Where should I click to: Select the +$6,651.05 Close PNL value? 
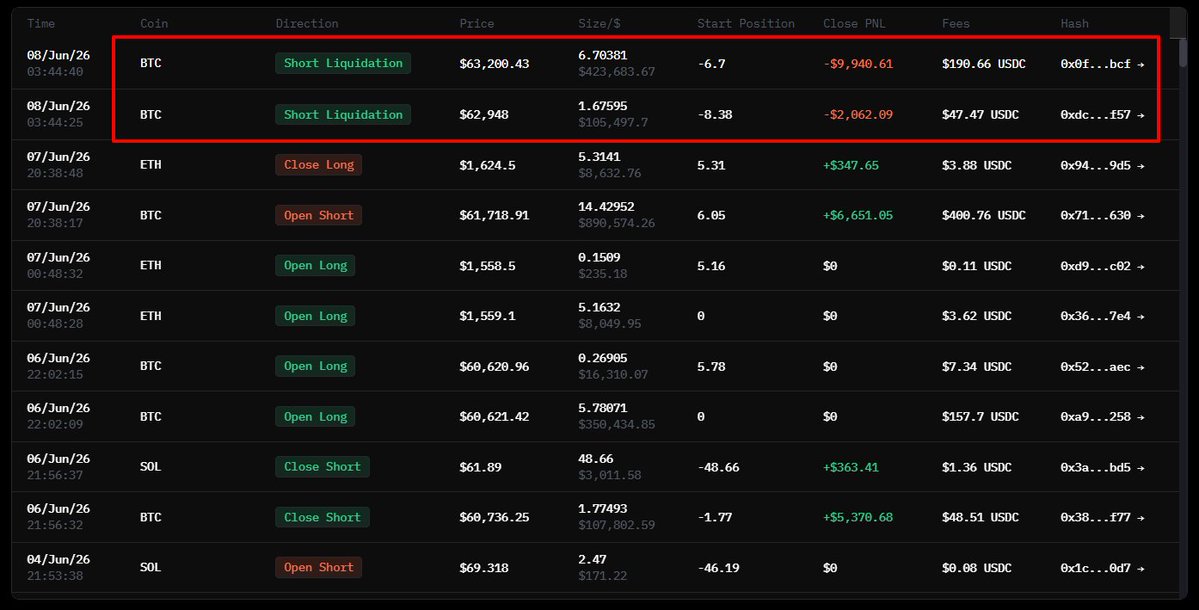pyautogui.click(x=858, y=216)
